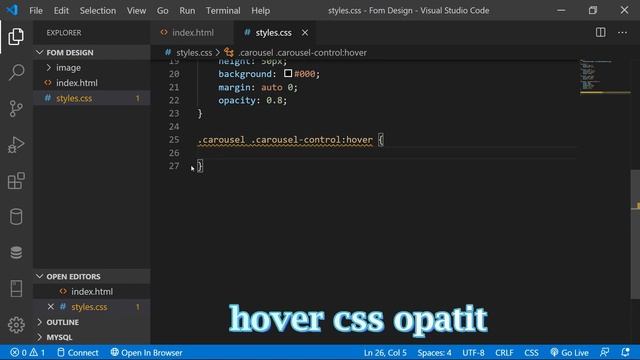Image resolution: width=640 pixels, height=360 pixels.
Task: Open the stacked database view icon
Action: coord(16,252)
